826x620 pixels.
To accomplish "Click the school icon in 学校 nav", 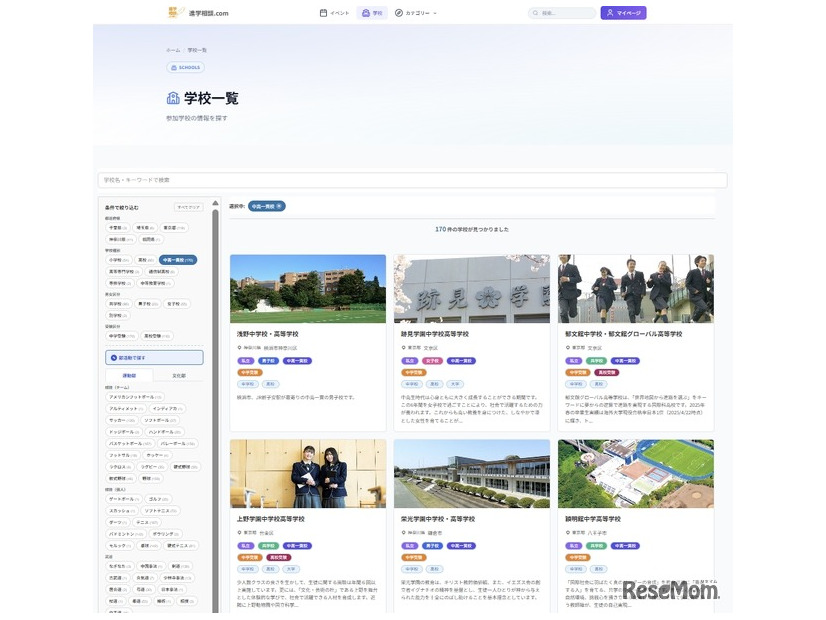I will [x=366, y=13].
